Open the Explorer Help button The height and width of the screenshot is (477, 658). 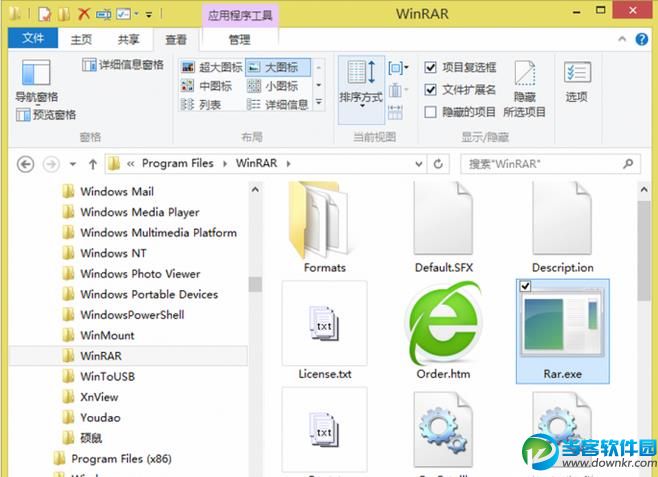(x=641, y=39)
